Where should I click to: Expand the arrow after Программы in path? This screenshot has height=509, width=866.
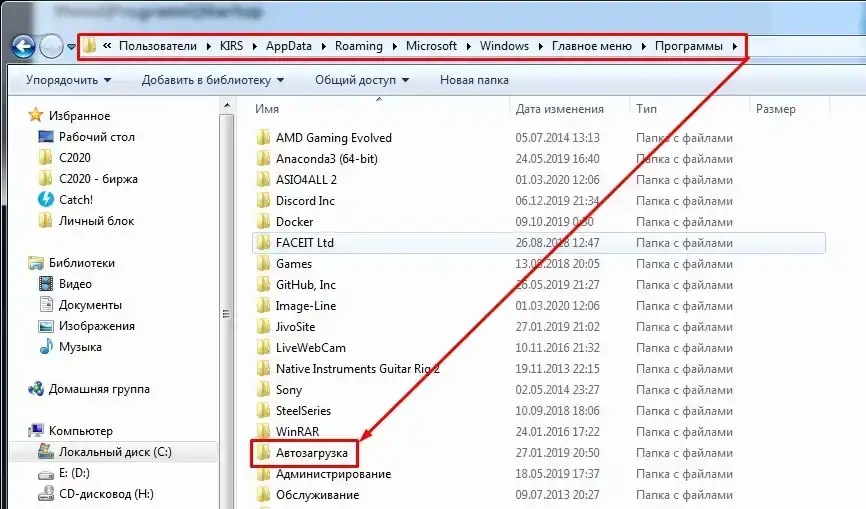(735, 46)
